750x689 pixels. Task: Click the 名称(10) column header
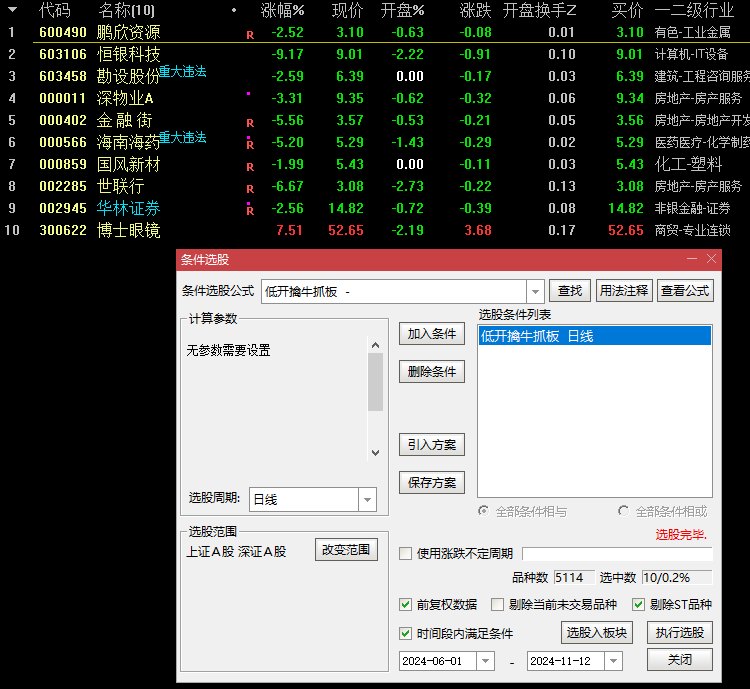click(126, 10)
